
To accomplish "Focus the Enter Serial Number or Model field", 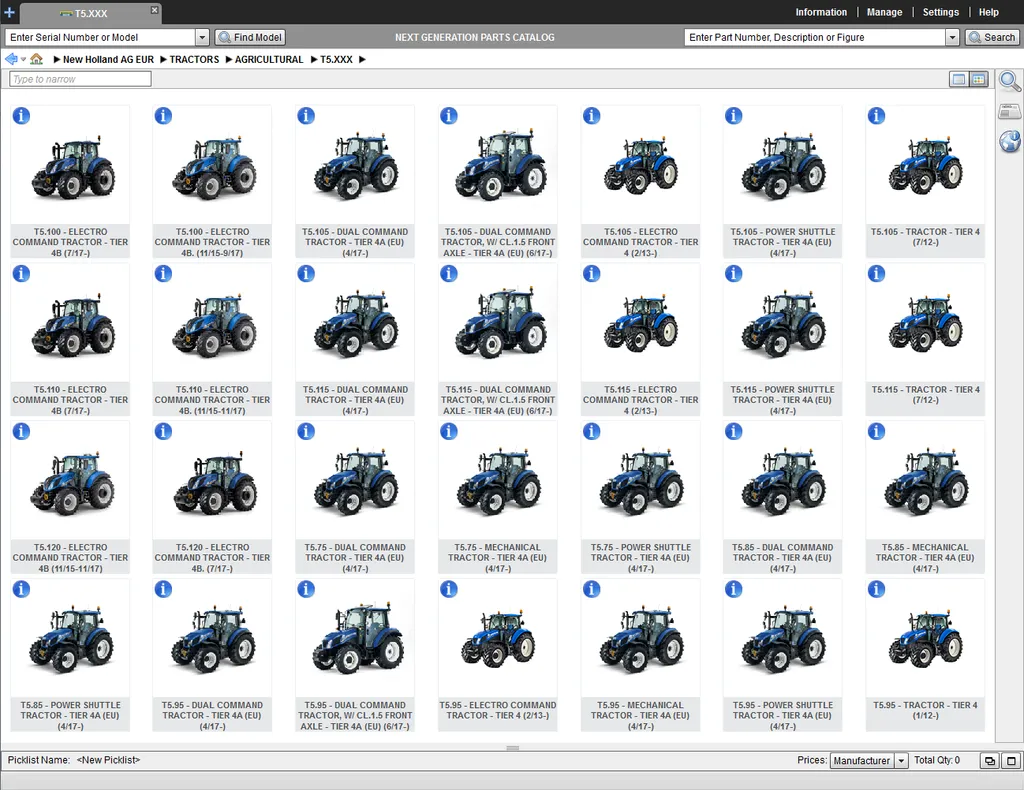I will pos(100,38).
